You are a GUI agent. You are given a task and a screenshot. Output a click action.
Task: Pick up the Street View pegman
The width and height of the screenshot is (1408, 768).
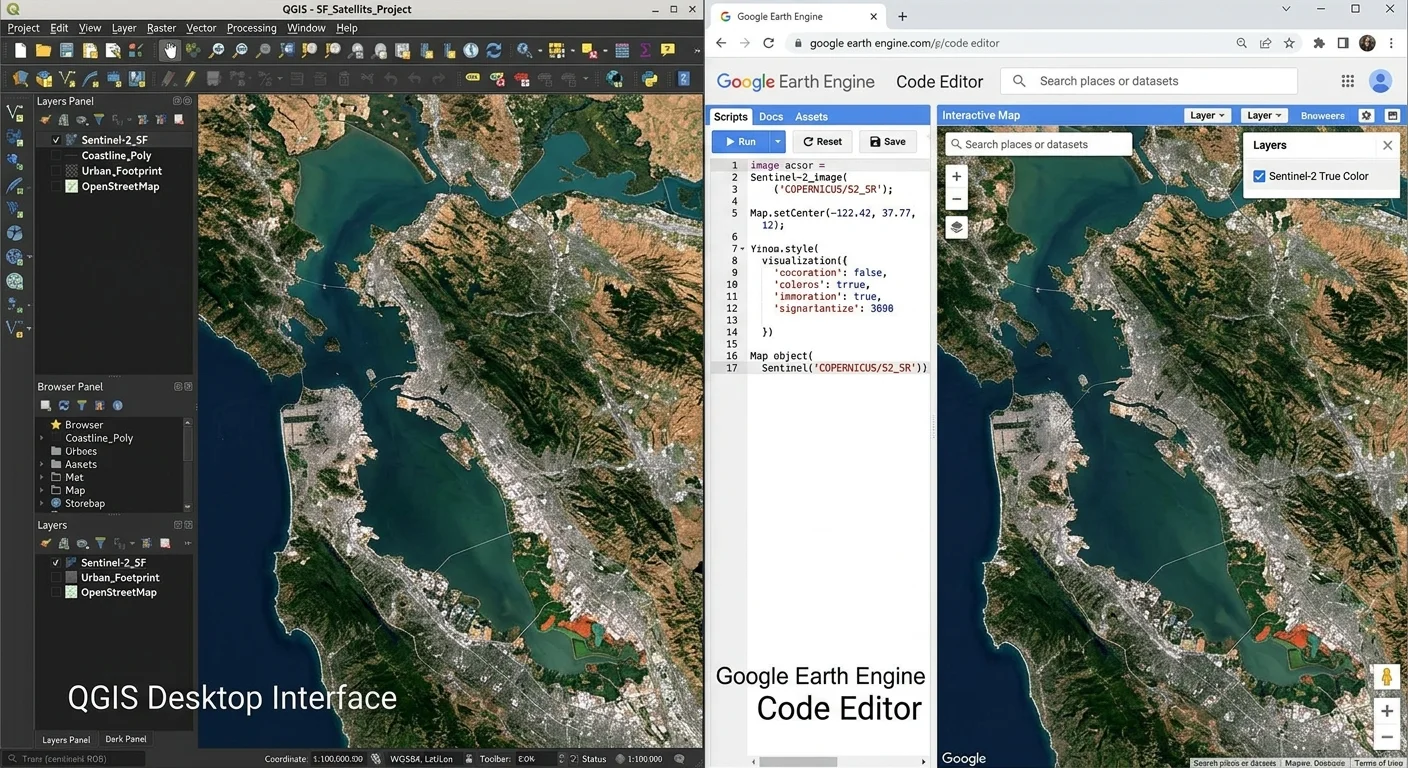tap(1386, 677)
